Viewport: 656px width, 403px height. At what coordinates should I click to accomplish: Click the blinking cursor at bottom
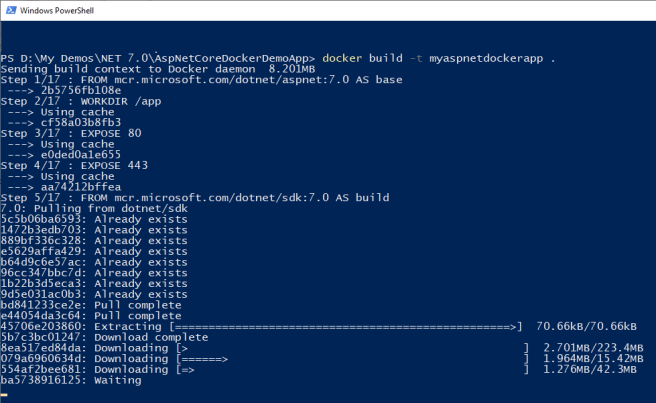point(4,394)
